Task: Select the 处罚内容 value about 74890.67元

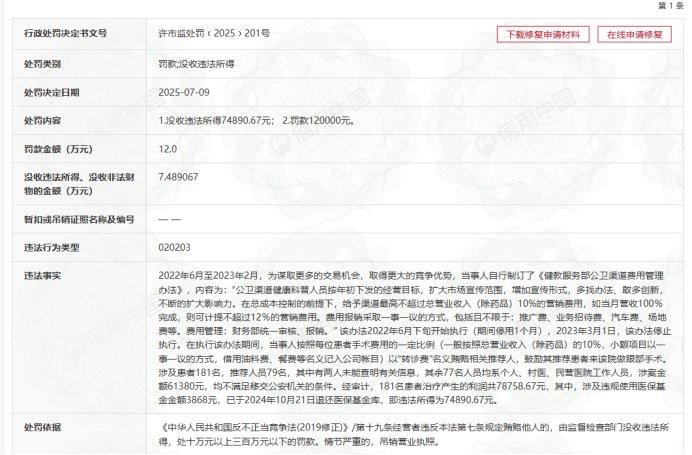Action: point(257,120)
